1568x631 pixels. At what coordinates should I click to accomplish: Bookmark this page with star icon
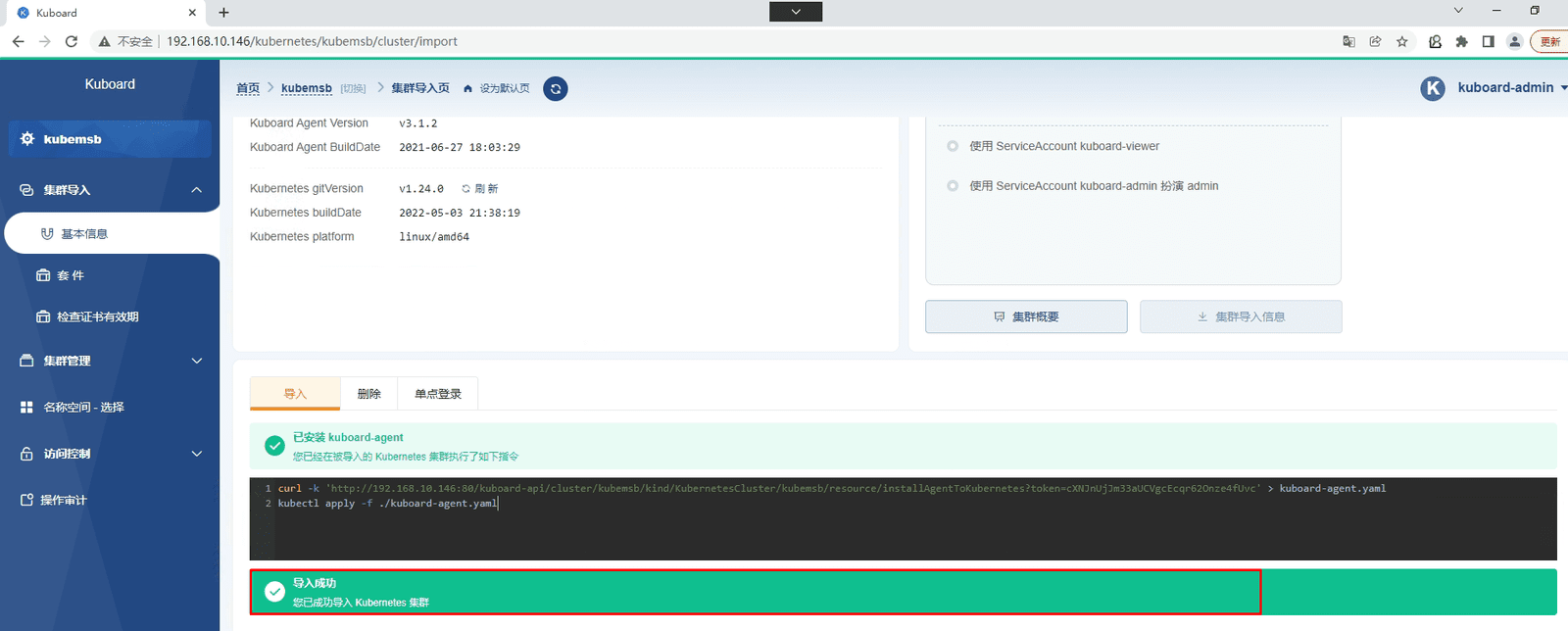point(1402,41)
